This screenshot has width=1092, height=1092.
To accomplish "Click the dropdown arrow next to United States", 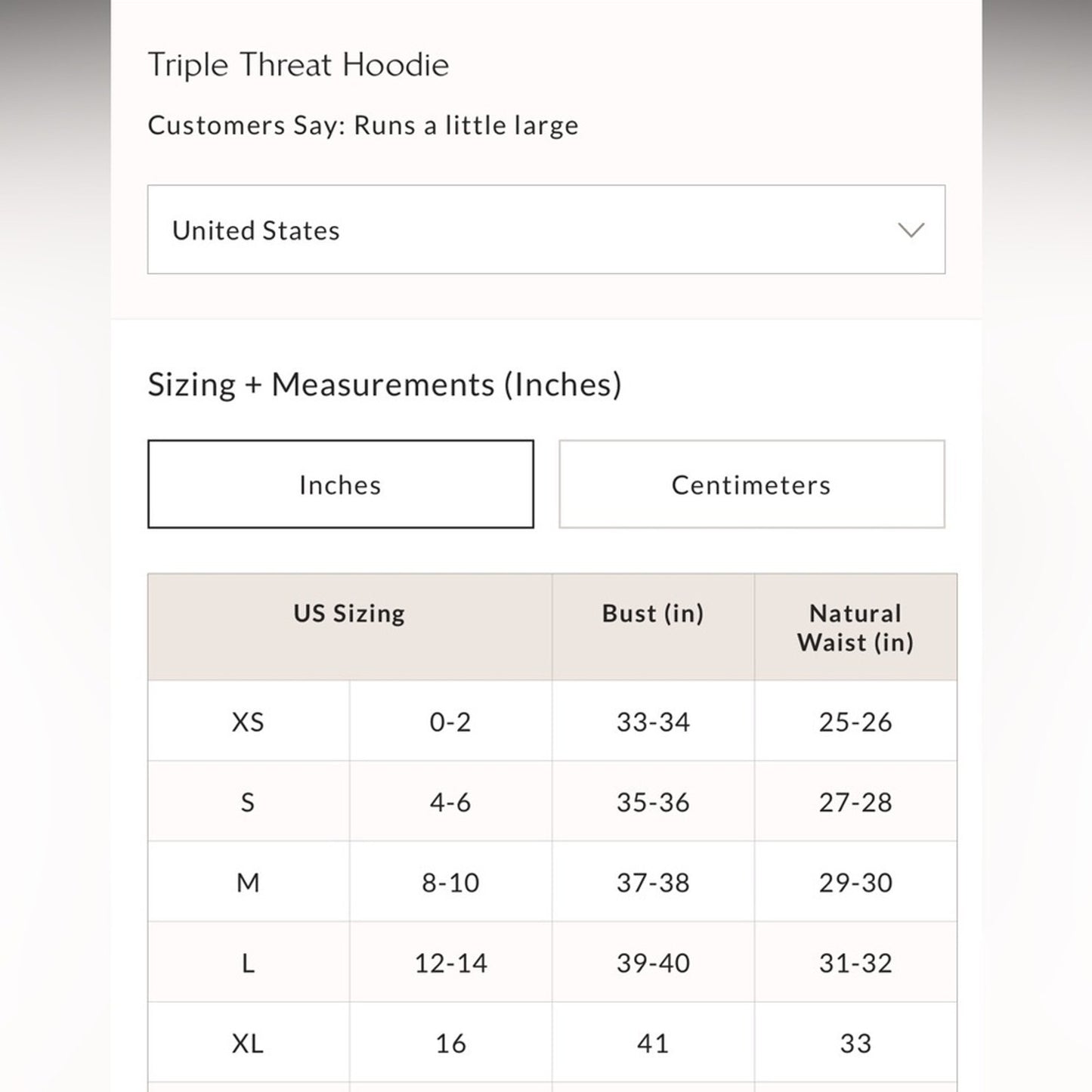I will point(911,230).
